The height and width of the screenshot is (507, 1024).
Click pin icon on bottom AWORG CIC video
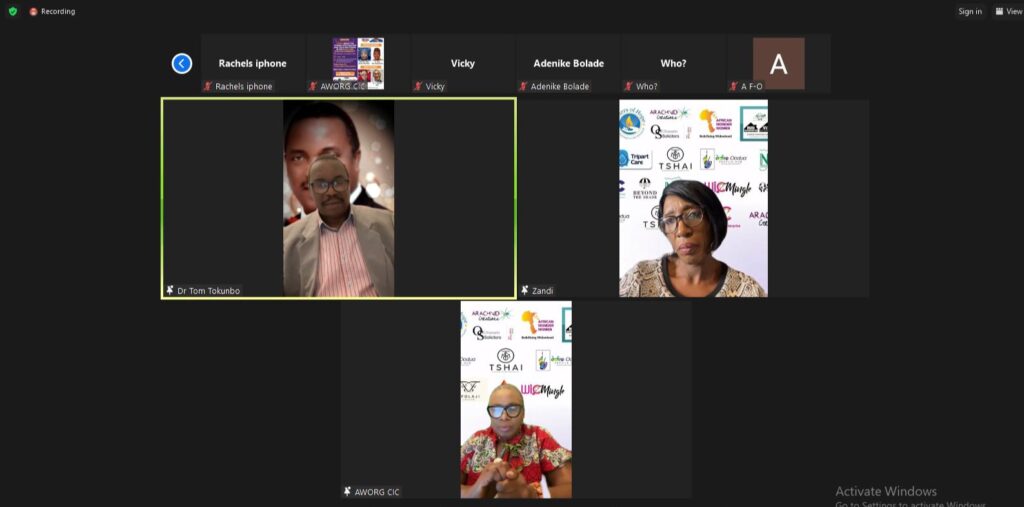click(347, 492)
